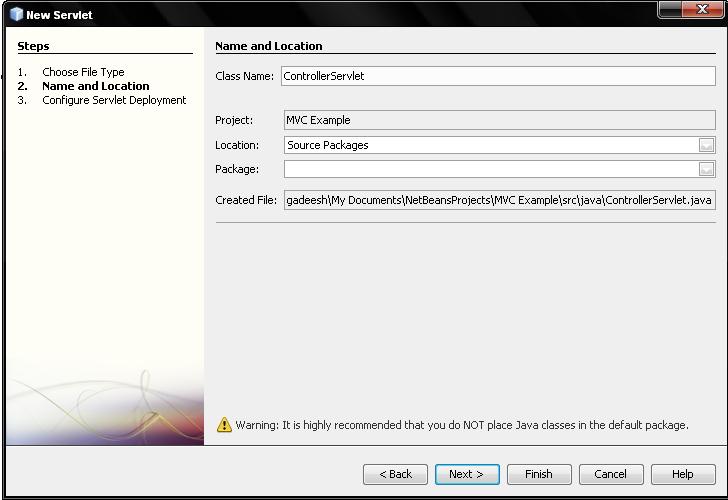The image size is (728, 500).
Task: Cancel the New Servlet wizard
Action: tap(611, 474)
